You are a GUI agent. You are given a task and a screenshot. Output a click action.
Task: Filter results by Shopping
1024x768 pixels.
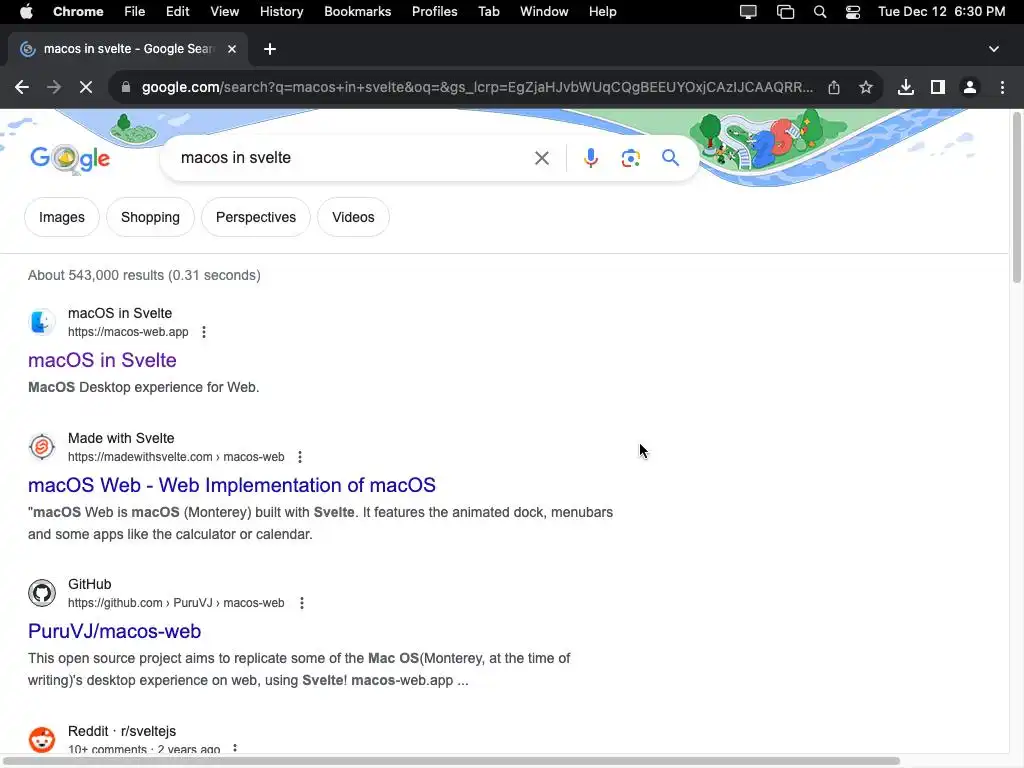point(150,217)
